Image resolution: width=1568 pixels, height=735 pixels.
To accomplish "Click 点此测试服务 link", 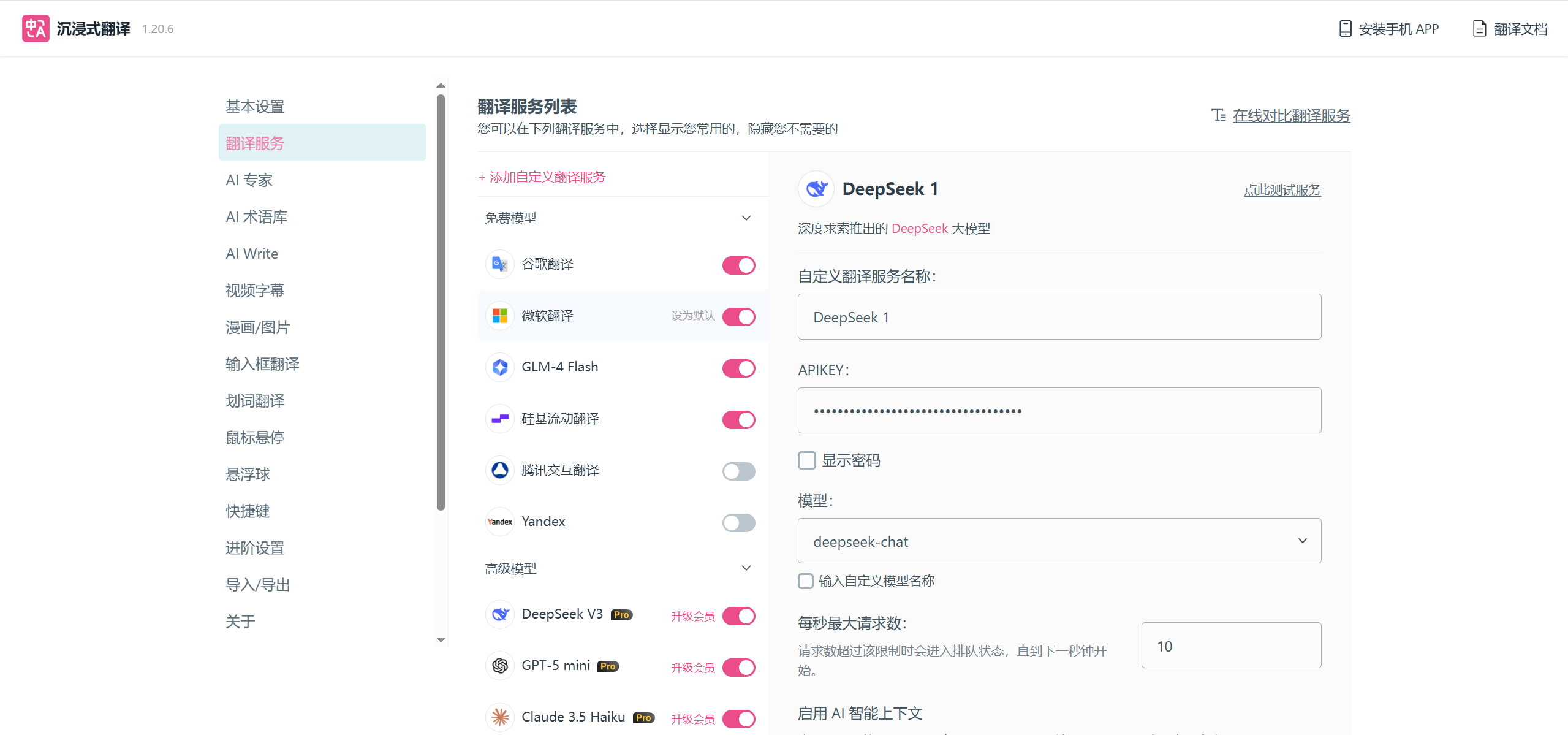I will [1282, 190].
